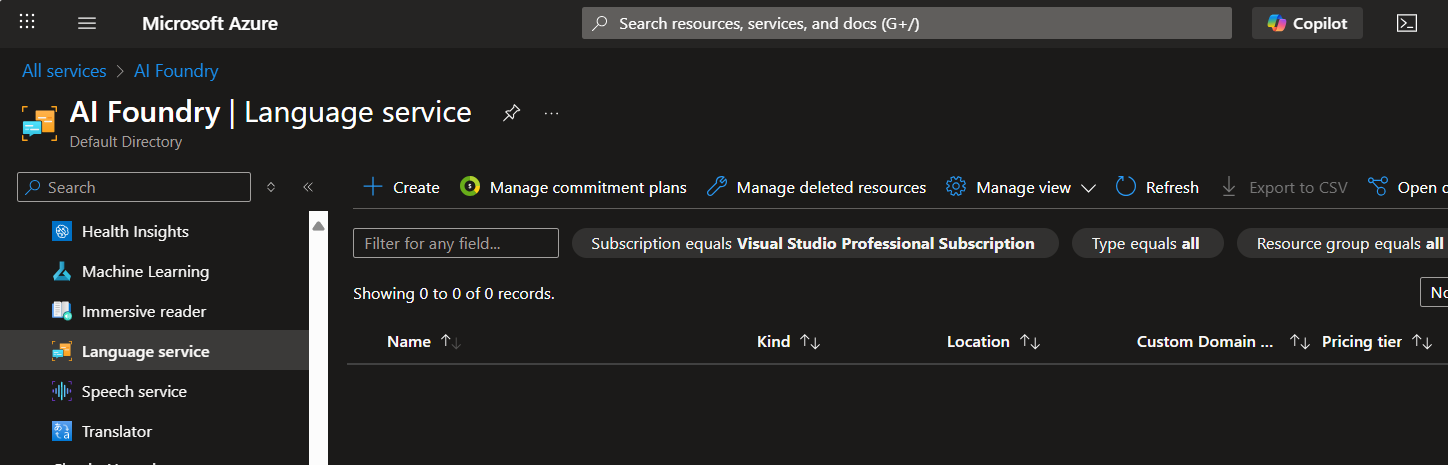
Task: Open the hamburger portal menu
Action: 87,23
